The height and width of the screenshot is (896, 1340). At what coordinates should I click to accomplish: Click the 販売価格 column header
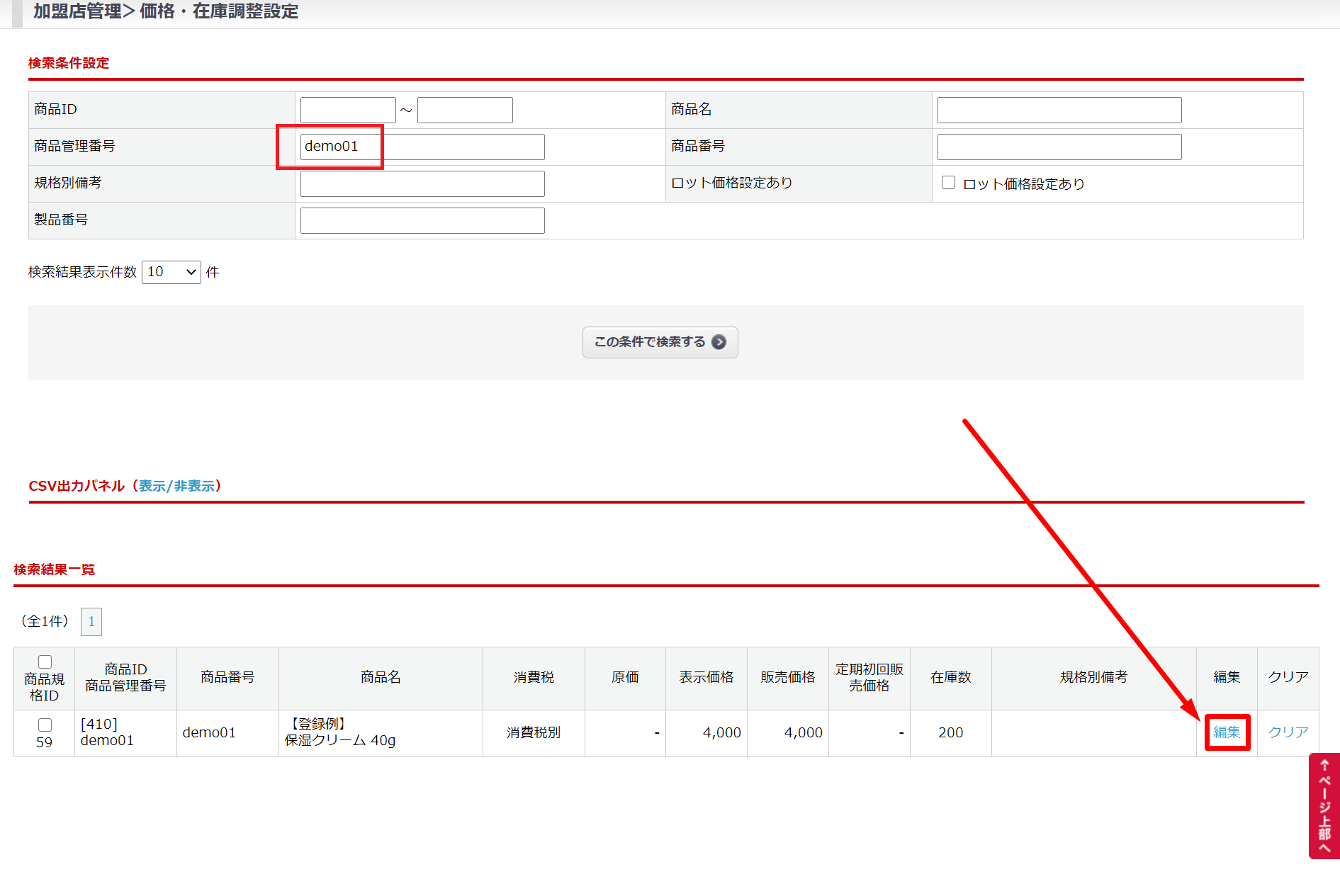(x=787, y=677)
